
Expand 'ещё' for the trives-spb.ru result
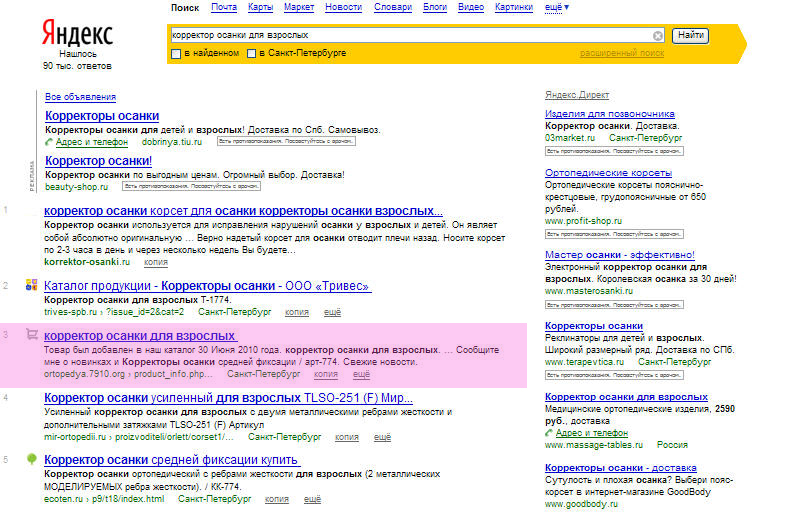(332, 312)
